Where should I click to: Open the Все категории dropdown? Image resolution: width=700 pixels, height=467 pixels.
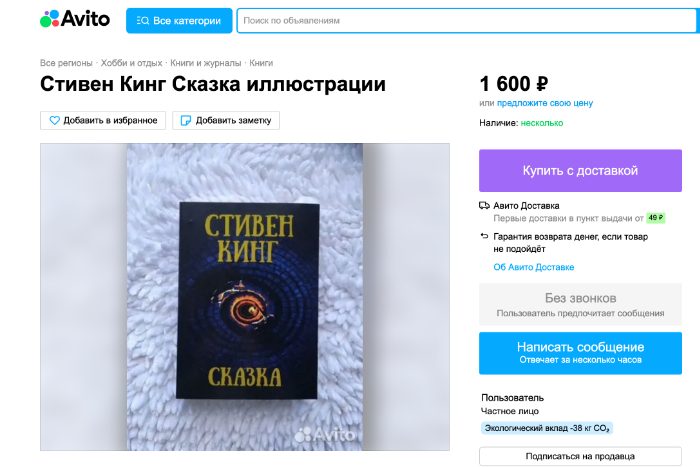point(179,21)
